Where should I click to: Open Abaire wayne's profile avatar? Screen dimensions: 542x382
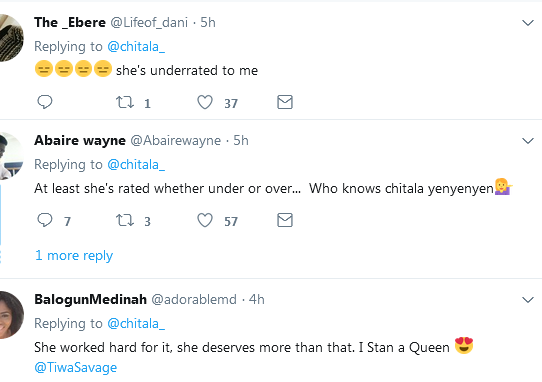point(10,156)
